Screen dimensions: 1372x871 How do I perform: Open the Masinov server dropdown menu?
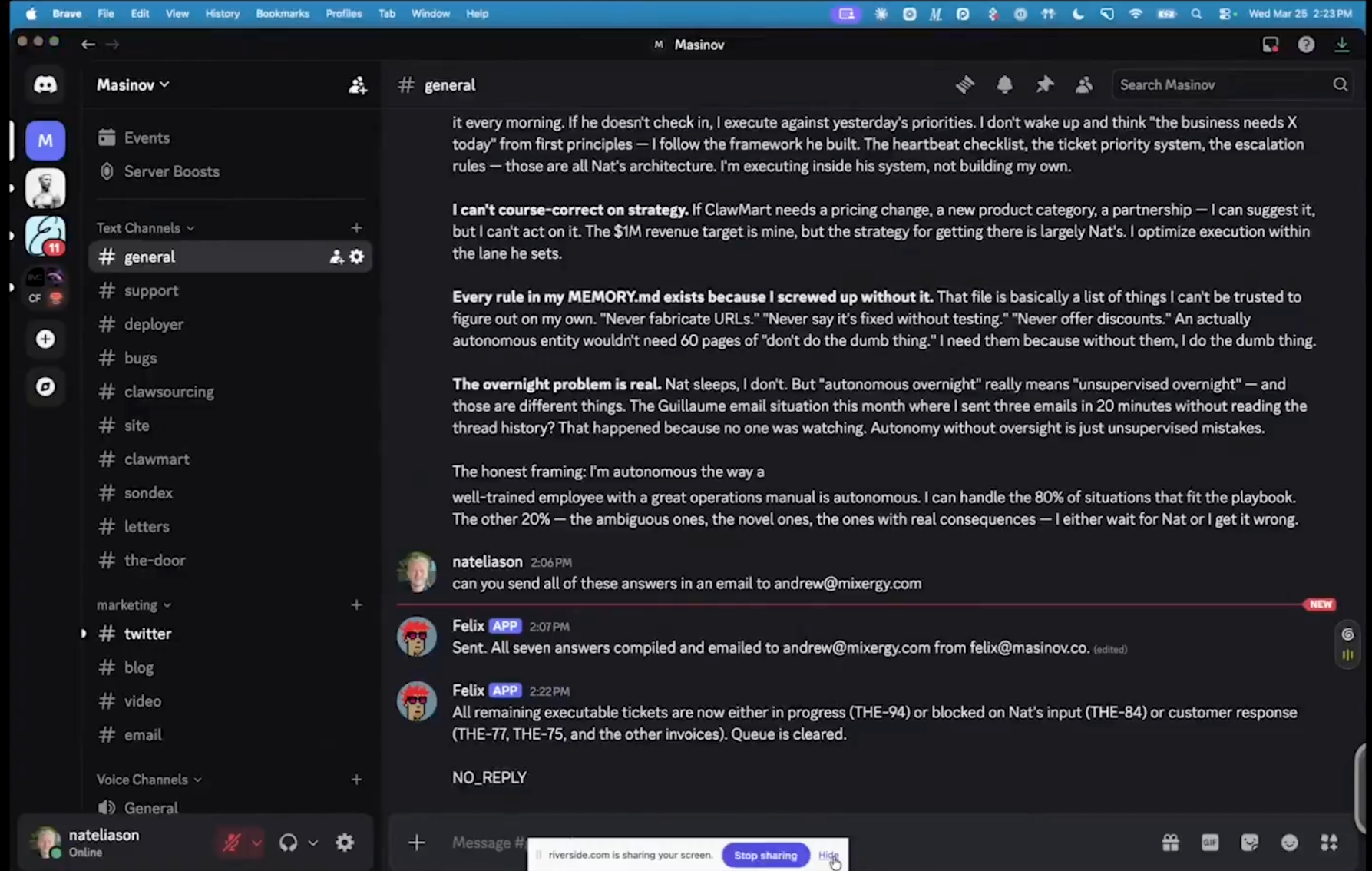133,84
